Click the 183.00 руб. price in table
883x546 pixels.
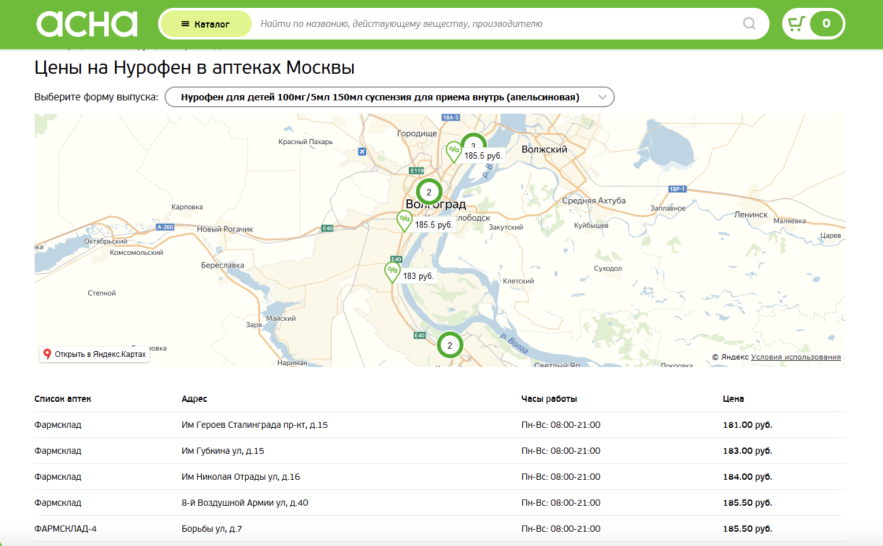(x=747, y=451)
